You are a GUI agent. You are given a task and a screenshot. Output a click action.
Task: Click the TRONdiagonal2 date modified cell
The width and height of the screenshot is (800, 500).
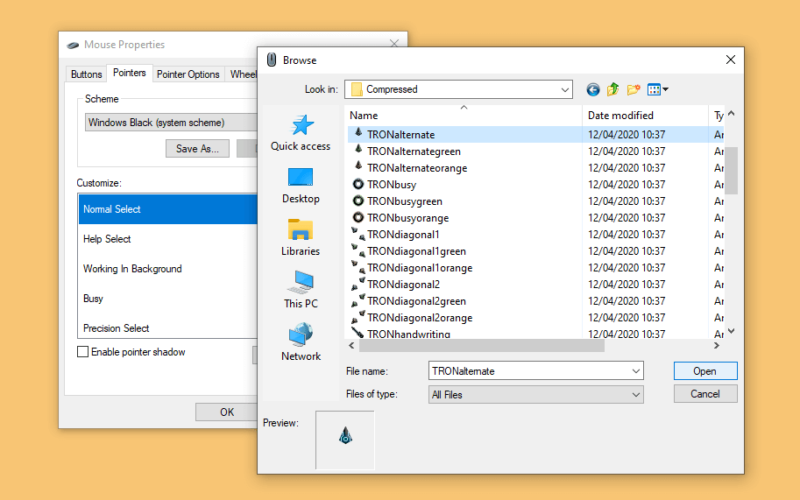(x=627, y=285)
